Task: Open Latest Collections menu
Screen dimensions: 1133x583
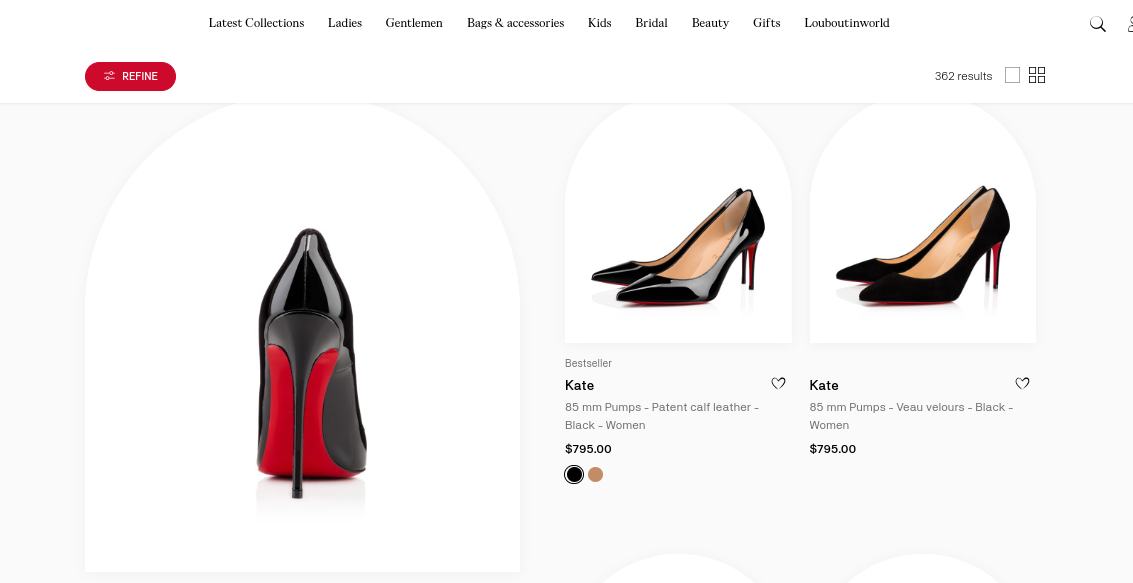Action: (257, 23)
